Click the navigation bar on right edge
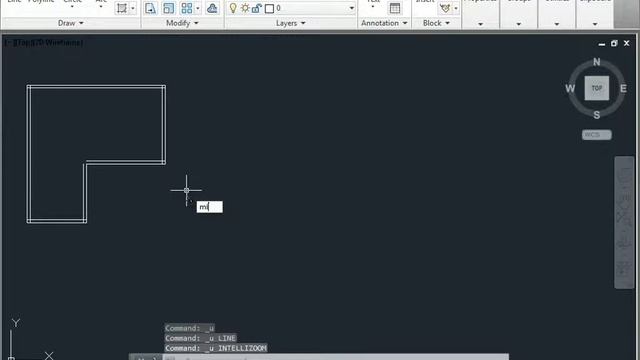640x360 pixels. click(624, 222)
